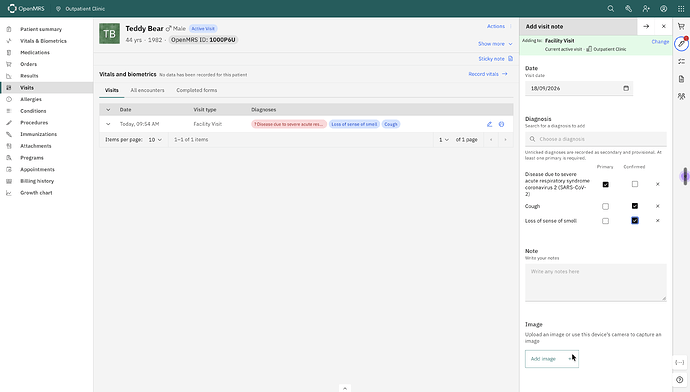Go to the previous page arrow

coord(491,139)
